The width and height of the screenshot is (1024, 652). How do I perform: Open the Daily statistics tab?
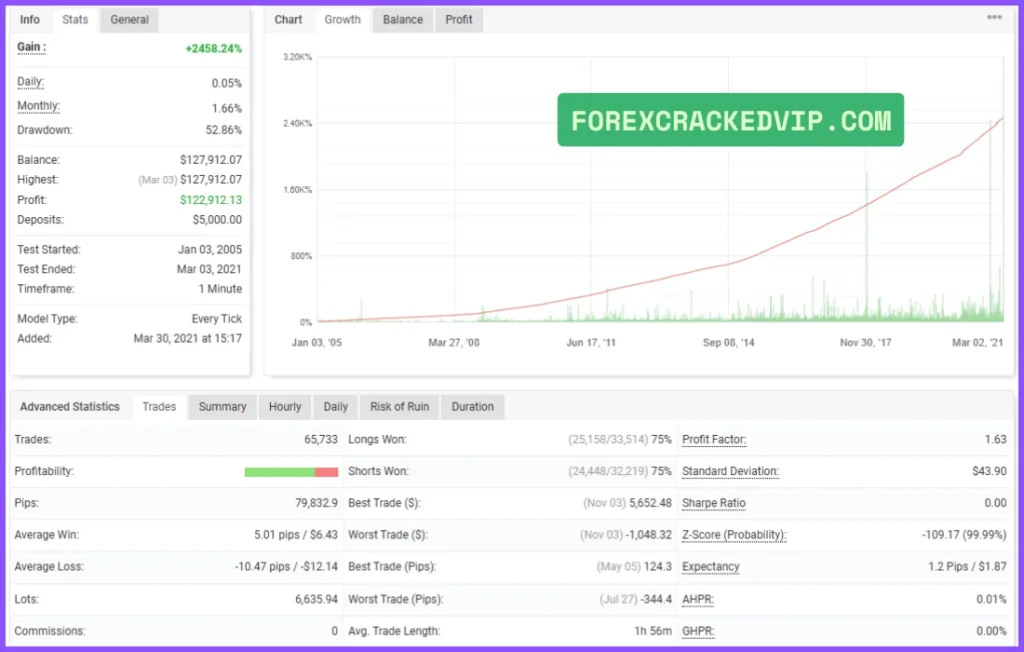pos(336,407)
